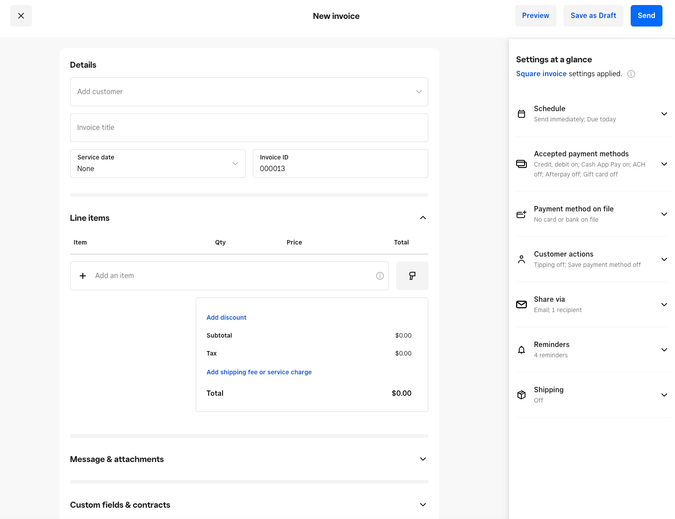
Task: Click the item library button beside Add an item
Action: click(x=412, y=276)
